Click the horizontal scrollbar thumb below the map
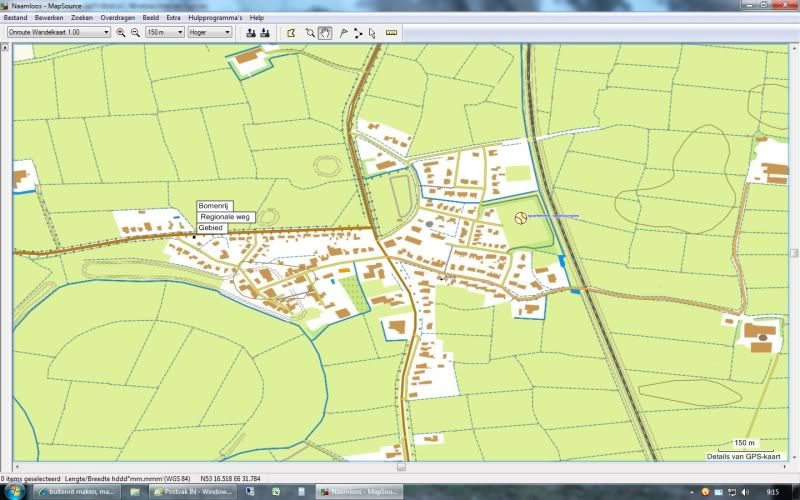Viewport: 800px width, 500px height. pos(400,465)
